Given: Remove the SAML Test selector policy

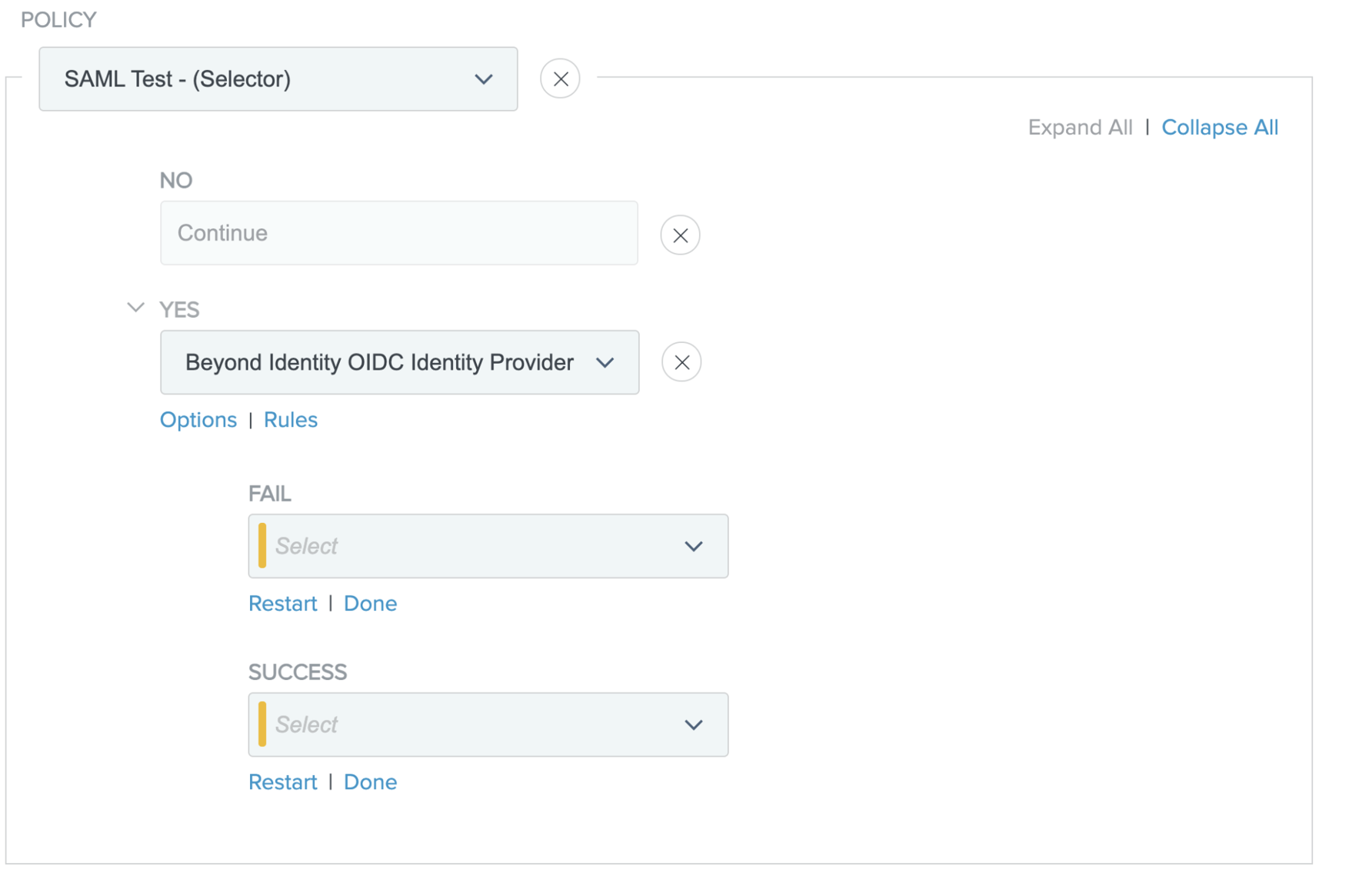Looking at the screenshot, I should 560,79.
